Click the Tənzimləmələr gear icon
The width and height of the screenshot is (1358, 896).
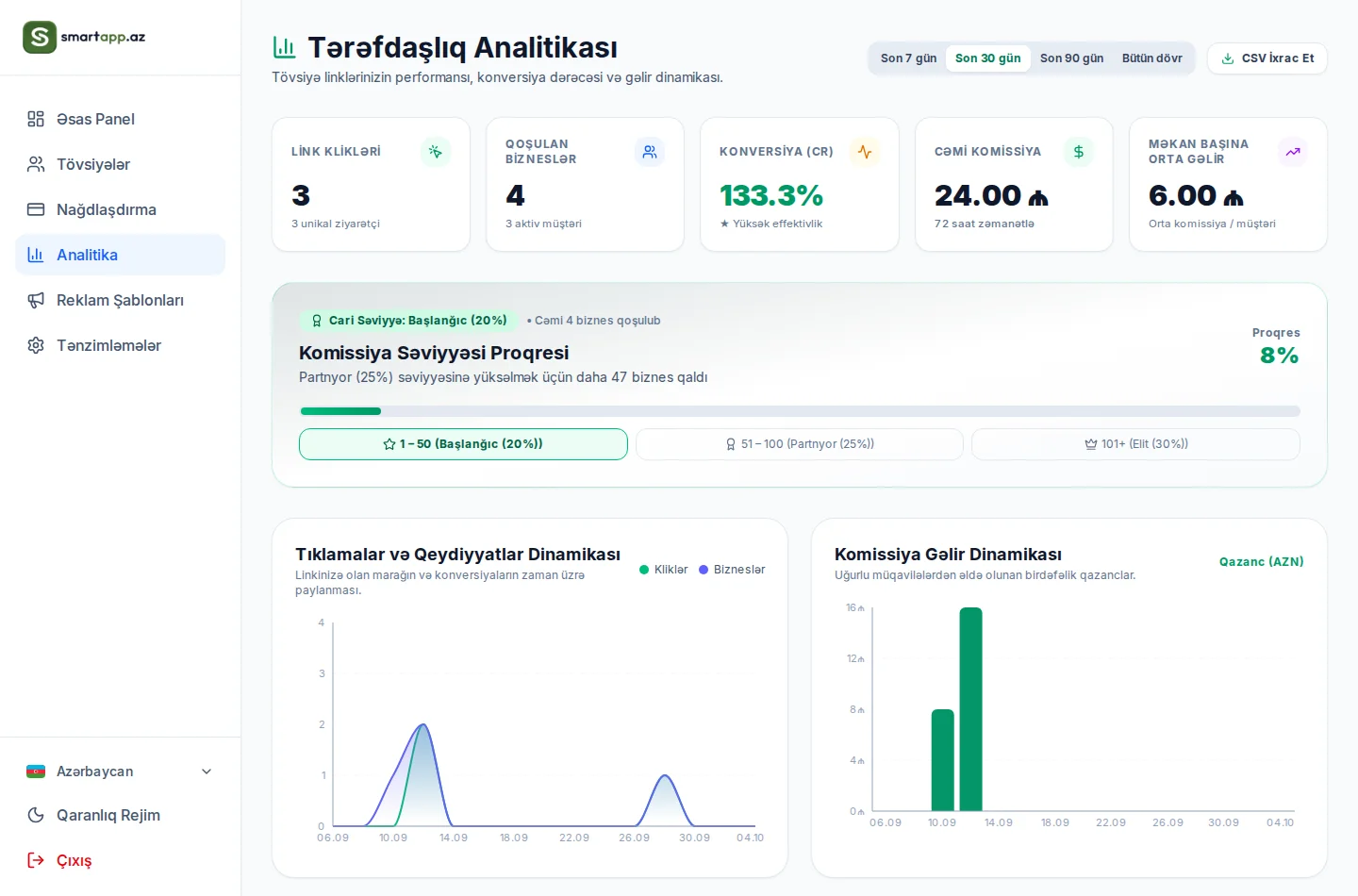click(x=36, y=345)
